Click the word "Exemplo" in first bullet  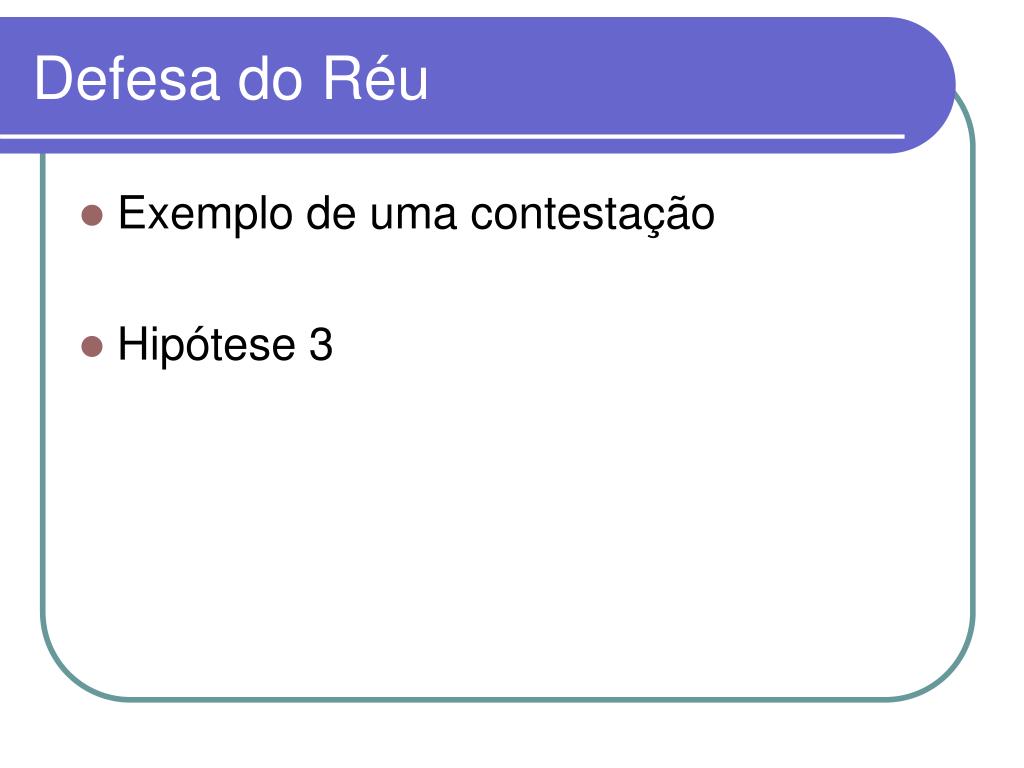coord(205,214)
